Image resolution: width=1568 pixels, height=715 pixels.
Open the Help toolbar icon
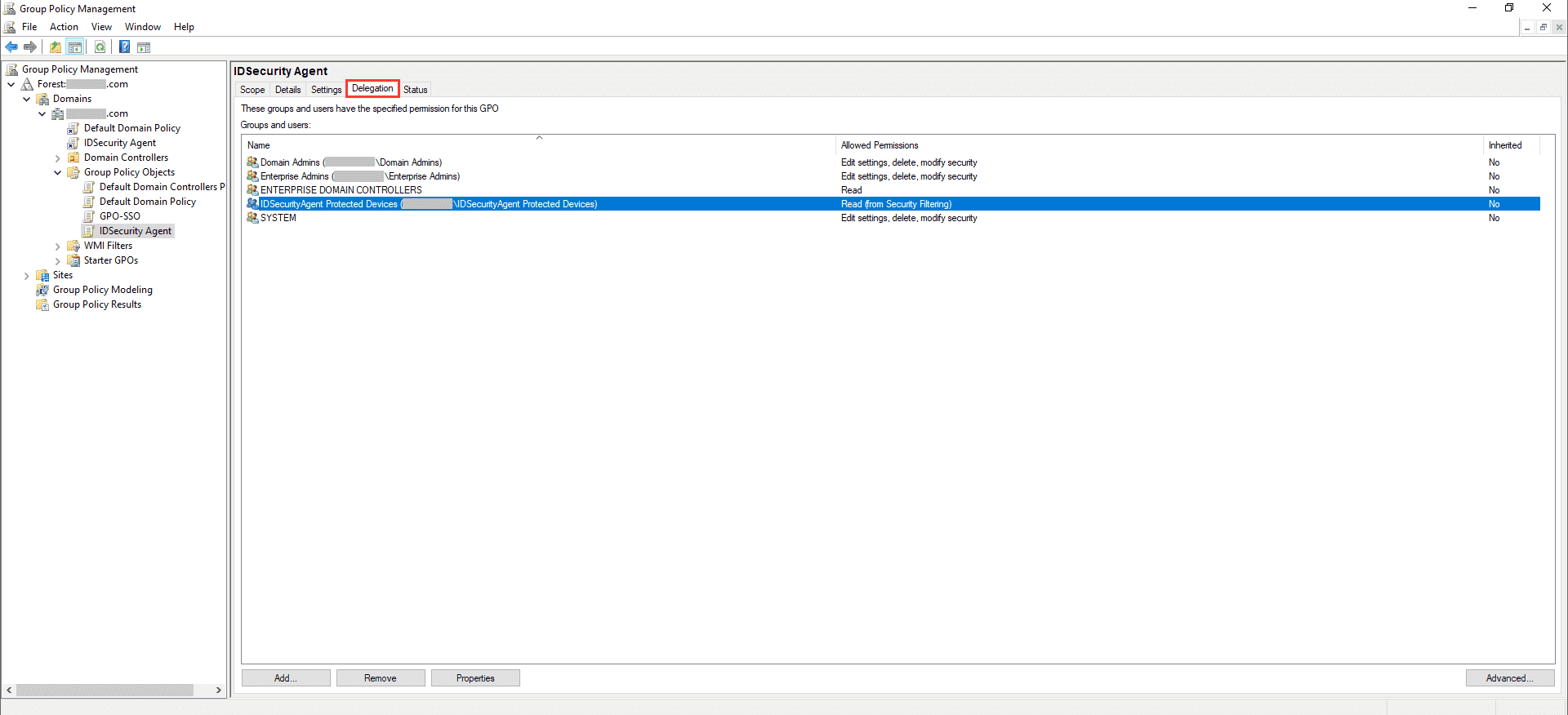click(125, 47)
